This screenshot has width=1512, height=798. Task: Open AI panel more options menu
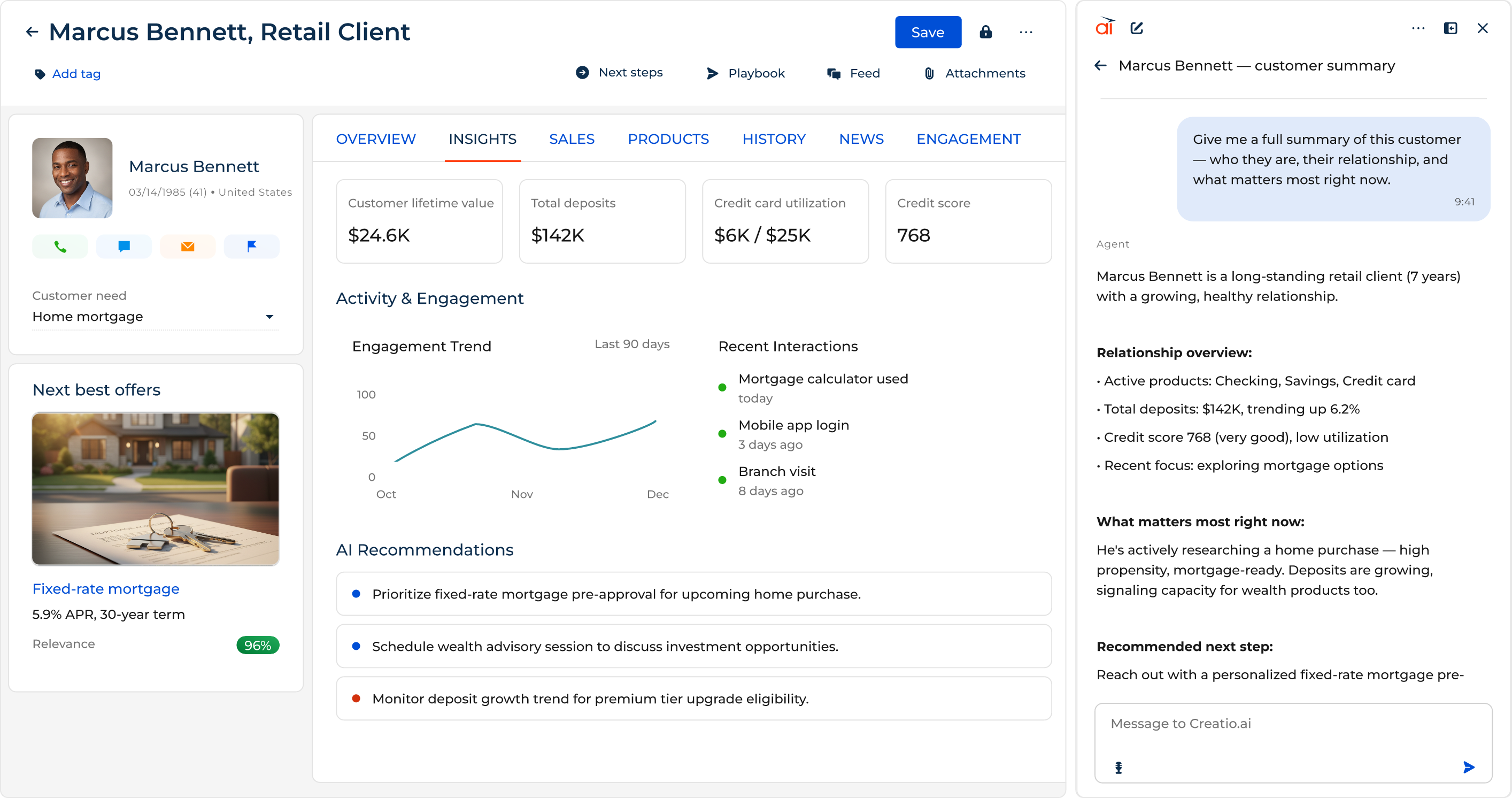pyautogui.click(x=1418, y=28)
